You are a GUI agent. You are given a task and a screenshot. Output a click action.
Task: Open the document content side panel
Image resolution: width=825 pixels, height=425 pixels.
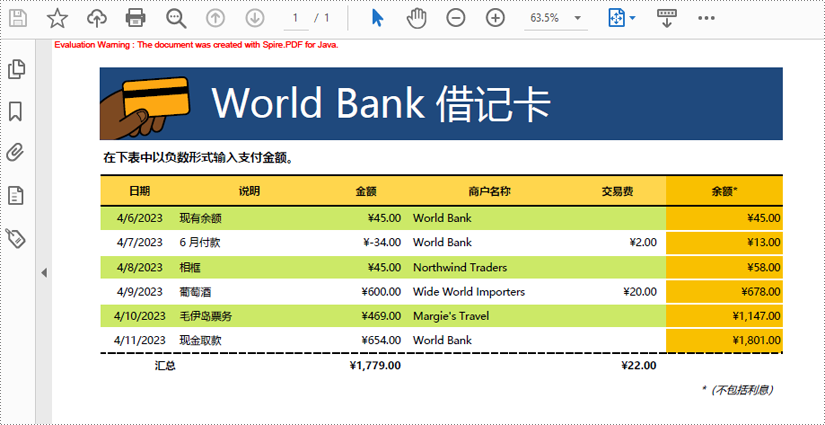16,196
